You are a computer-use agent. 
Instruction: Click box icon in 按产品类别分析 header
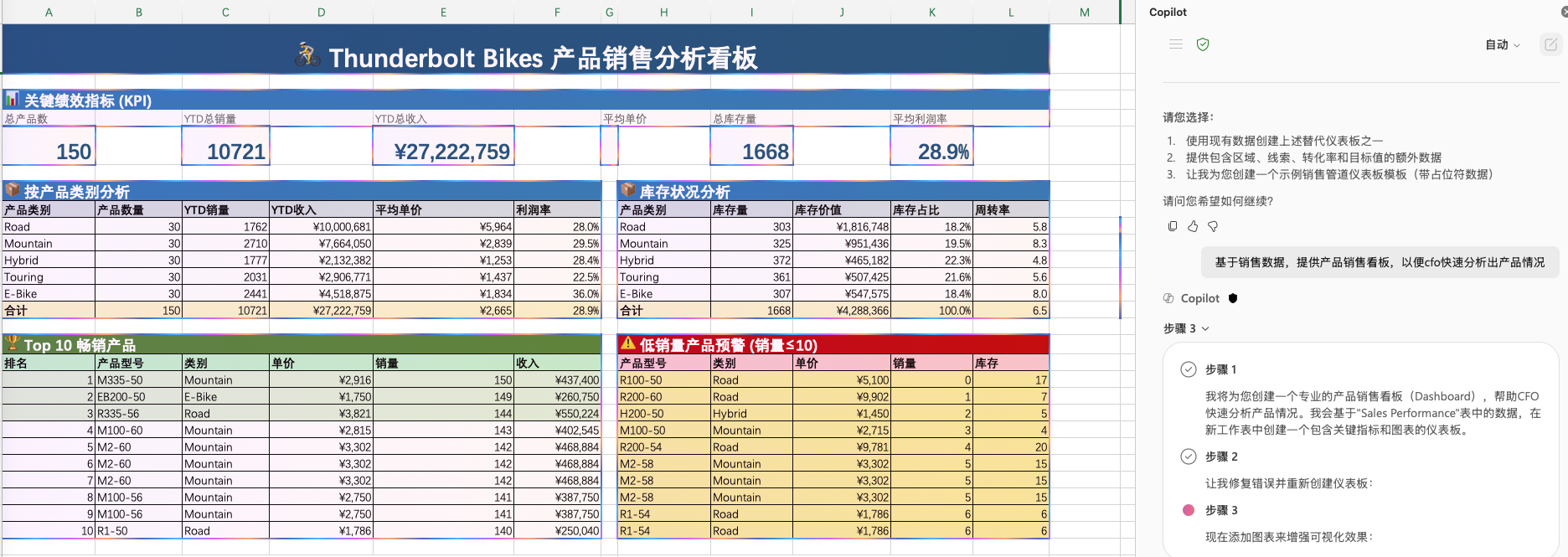(12, 190)
